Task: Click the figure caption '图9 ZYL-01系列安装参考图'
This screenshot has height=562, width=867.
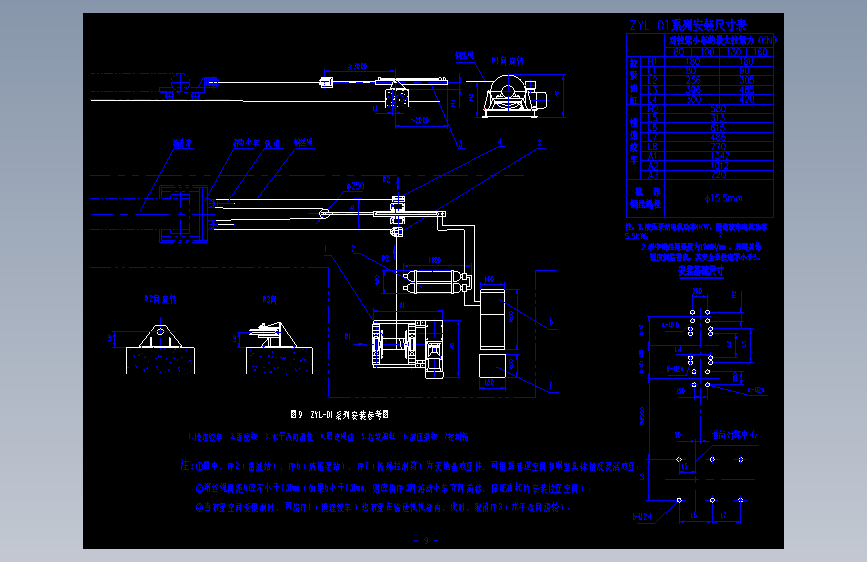Action: tap(340, 414)
